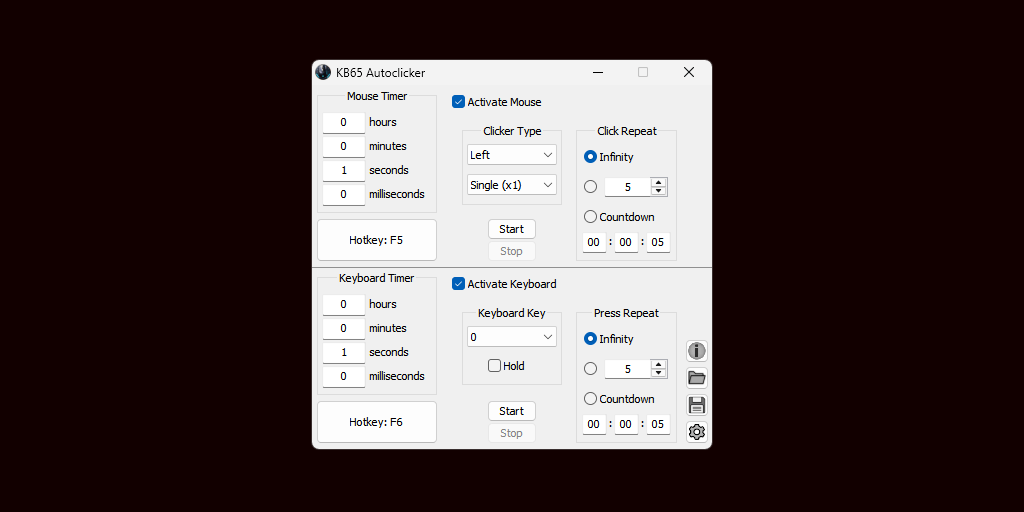
Task: Select the count radio under Click Repeat
Action: 590,187
